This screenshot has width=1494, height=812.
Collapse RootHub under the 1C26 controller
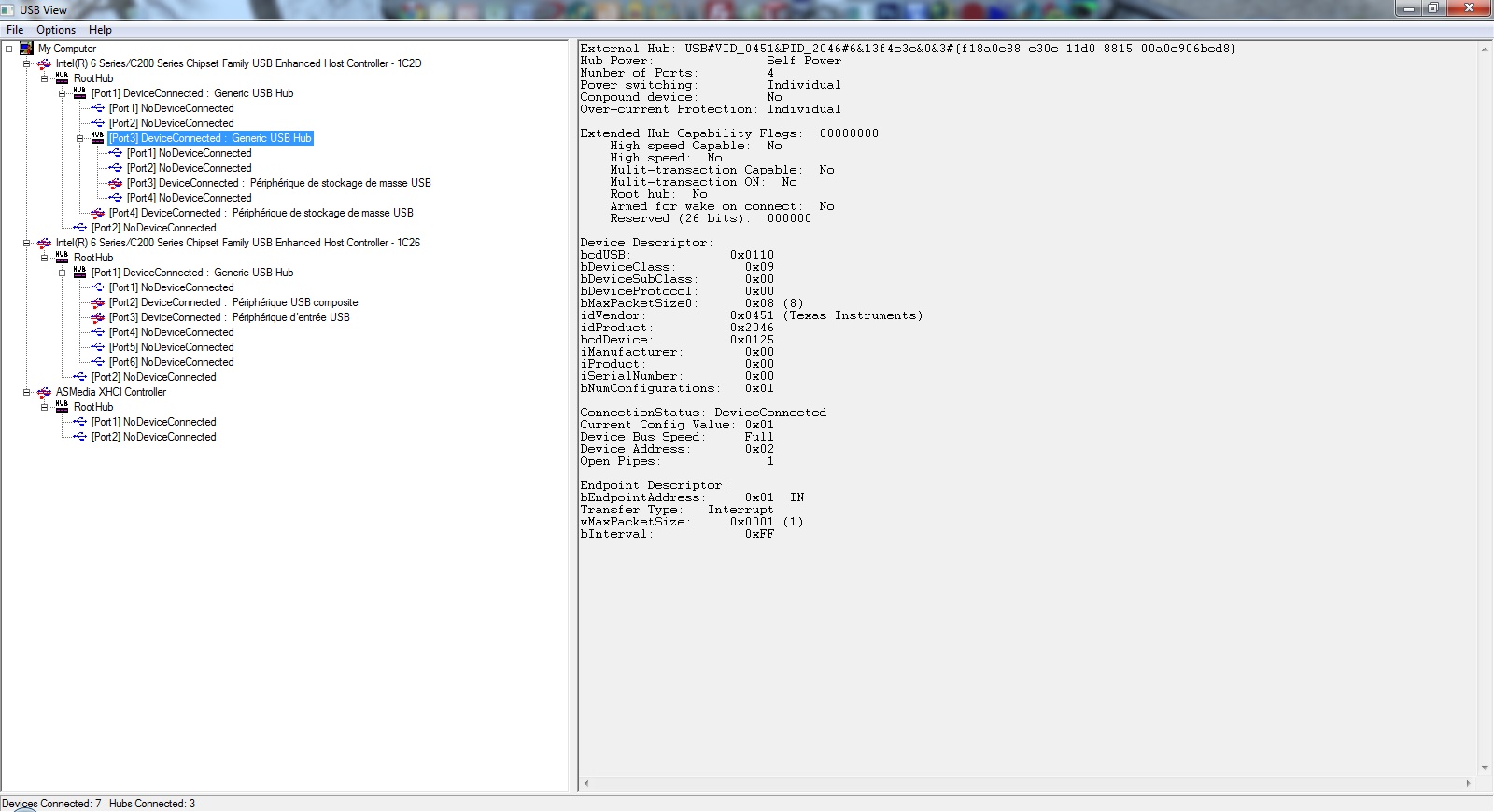pyautogui.click(x=45, y=258)
